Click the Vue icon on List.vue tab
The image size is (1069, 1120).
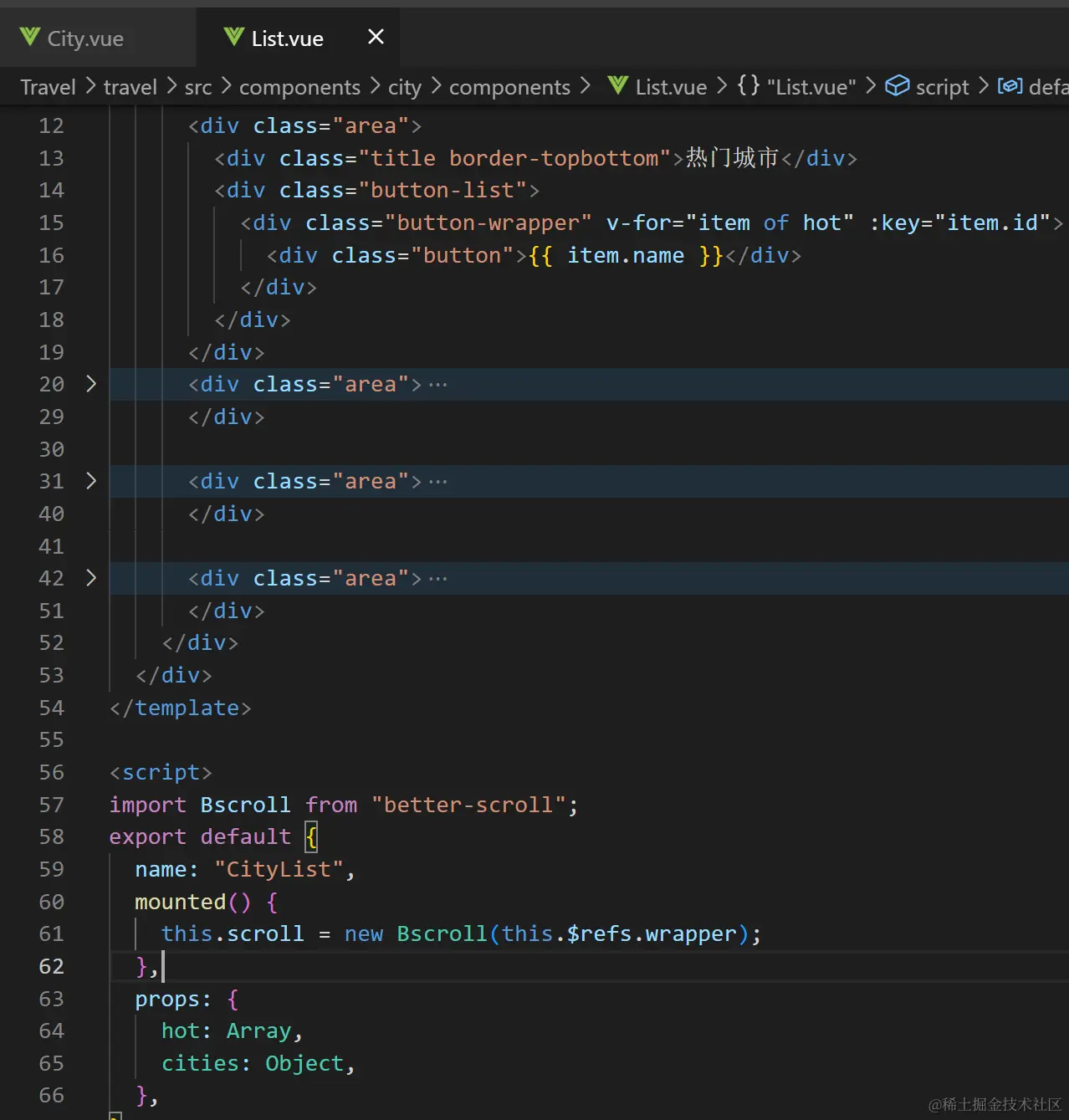point(234,38)
